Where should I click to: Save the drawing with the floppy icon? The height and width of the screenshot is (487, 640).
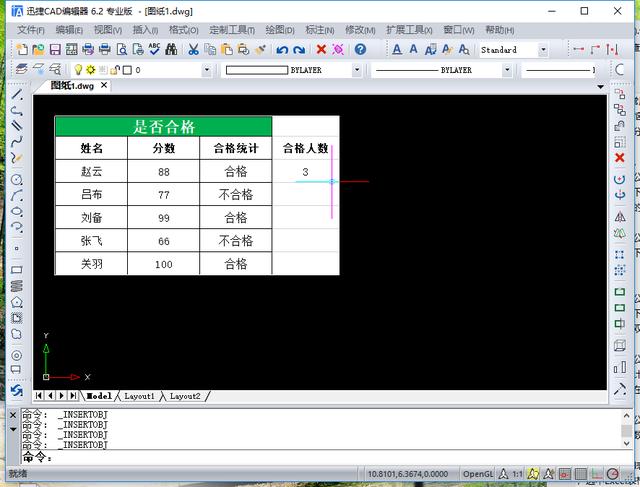(x=55, y=49)
